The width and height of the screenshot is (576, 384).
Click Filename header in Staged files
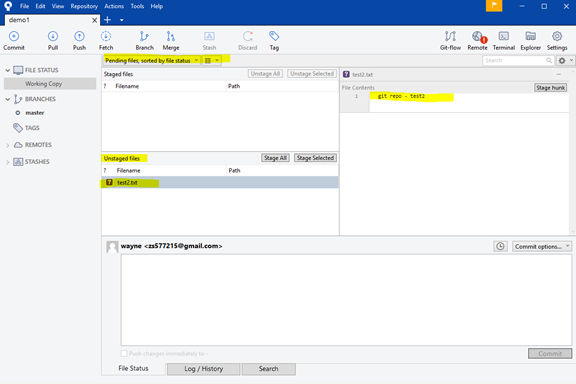(127, 86)
